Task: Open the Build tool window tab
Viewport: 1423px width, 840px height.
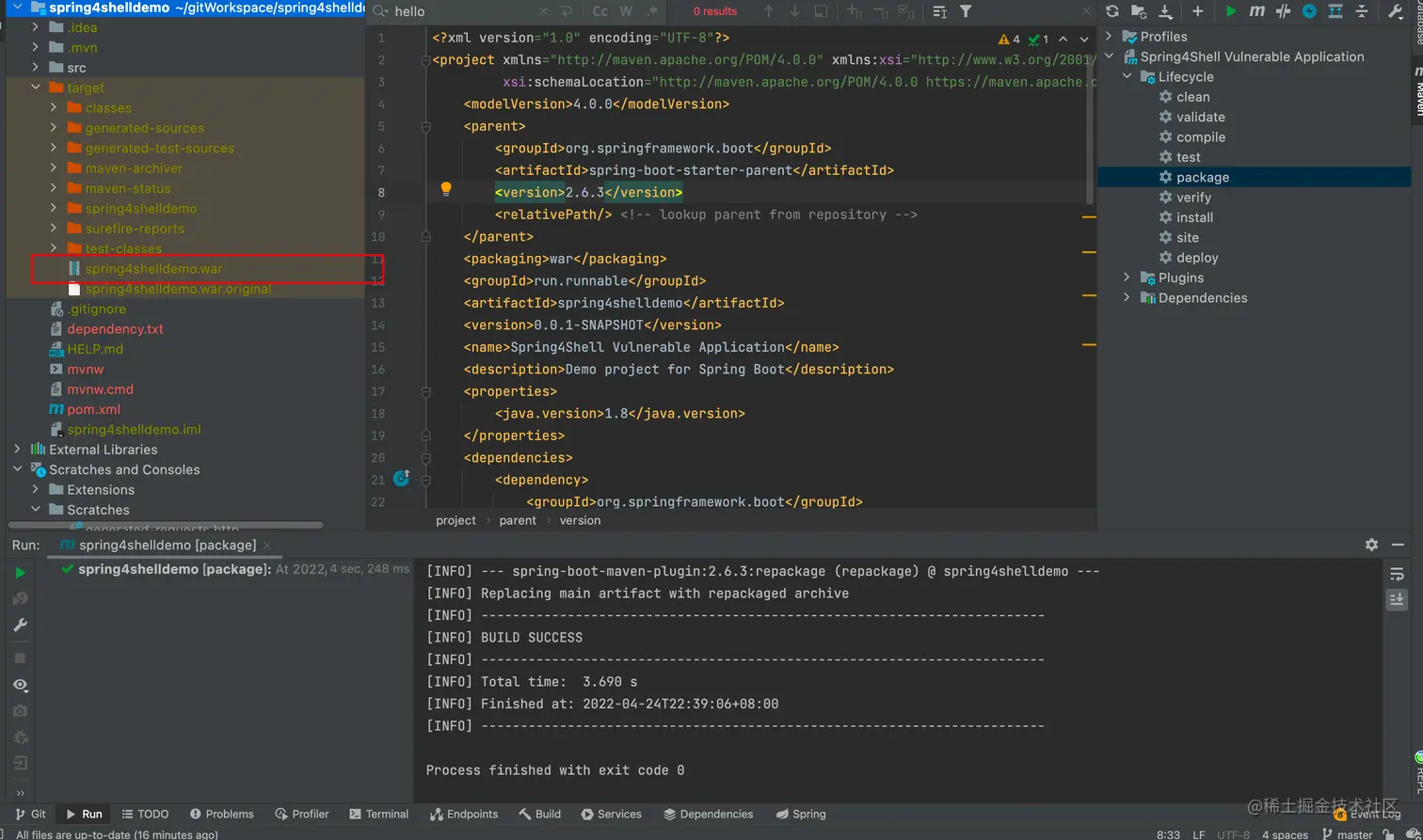Action: pyautogui.click(x=539, y=814)
